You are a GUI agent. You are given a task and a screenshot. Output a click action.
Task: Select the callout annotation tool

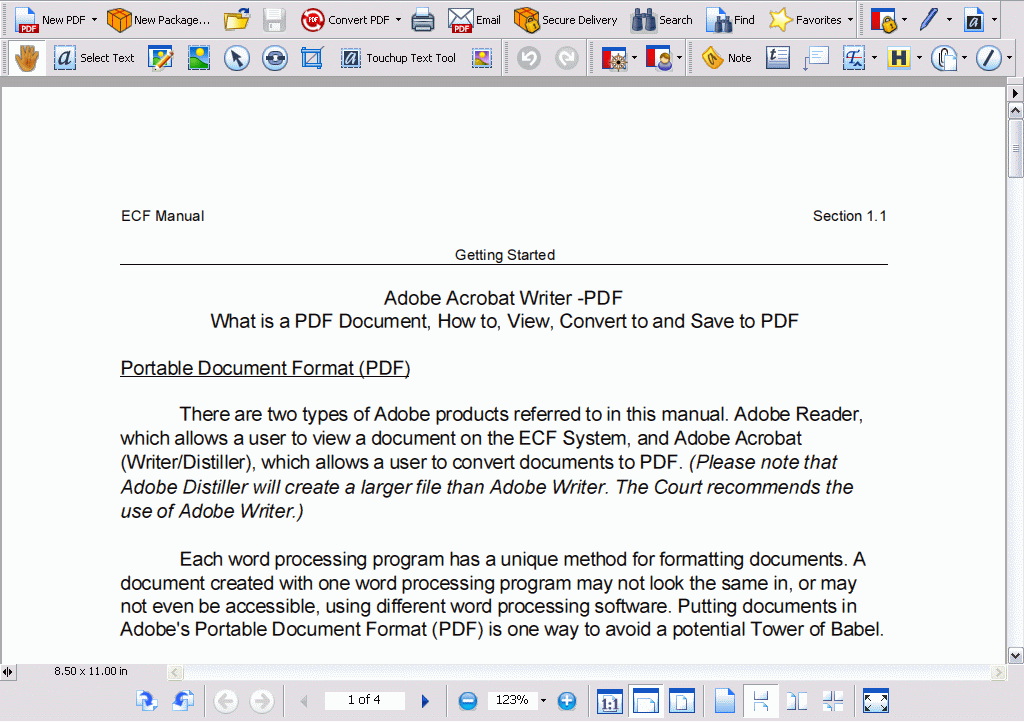(x=816, y=58)
